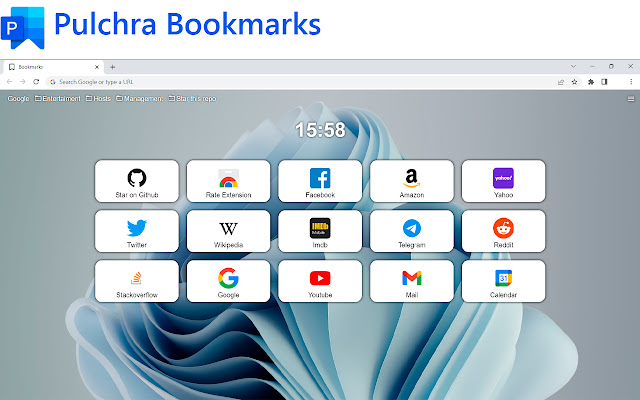Open the Facebook shortcut tile

pos(320,181)
